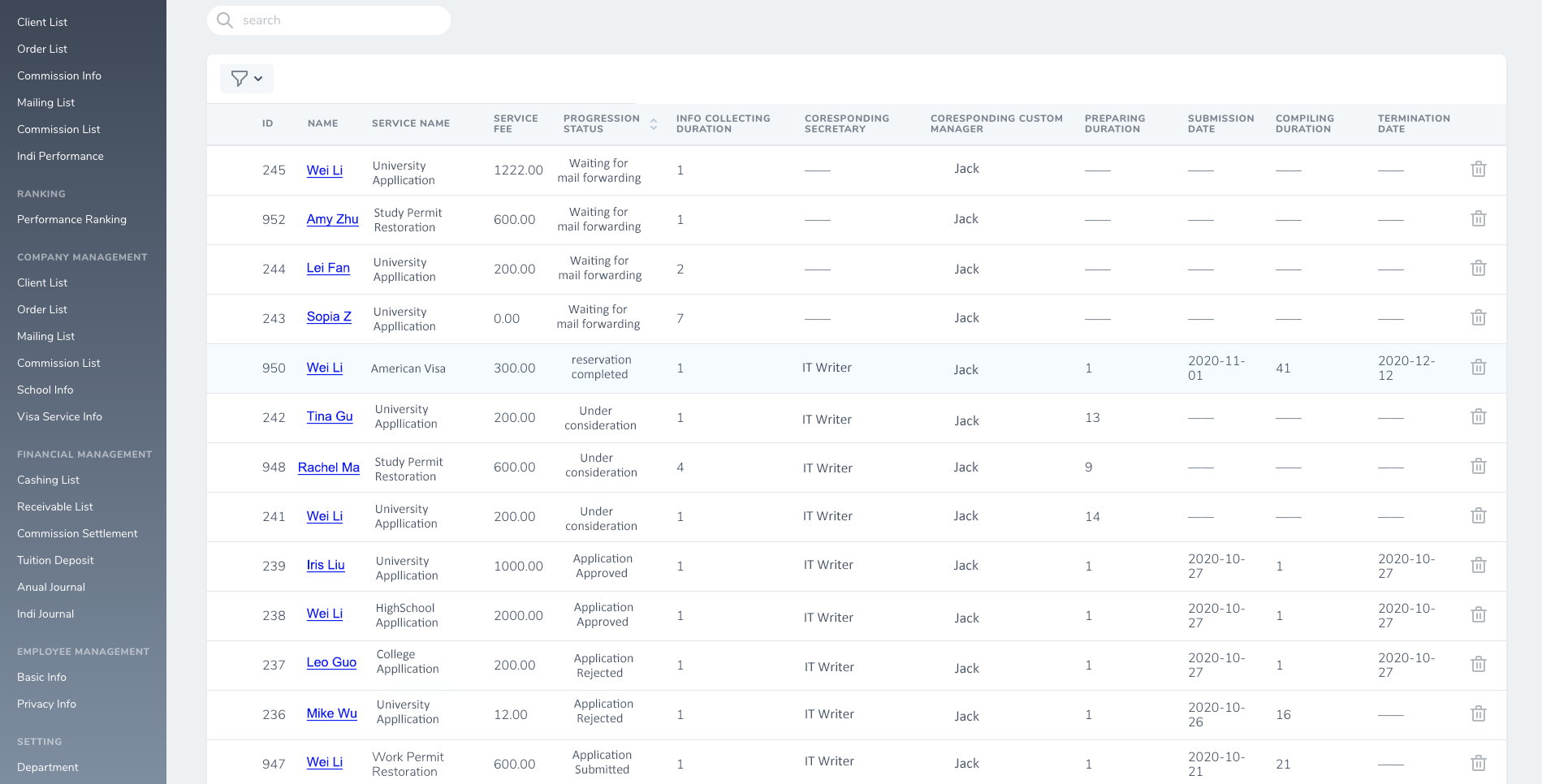Open Department under Setting

click(x=48, y=767)
